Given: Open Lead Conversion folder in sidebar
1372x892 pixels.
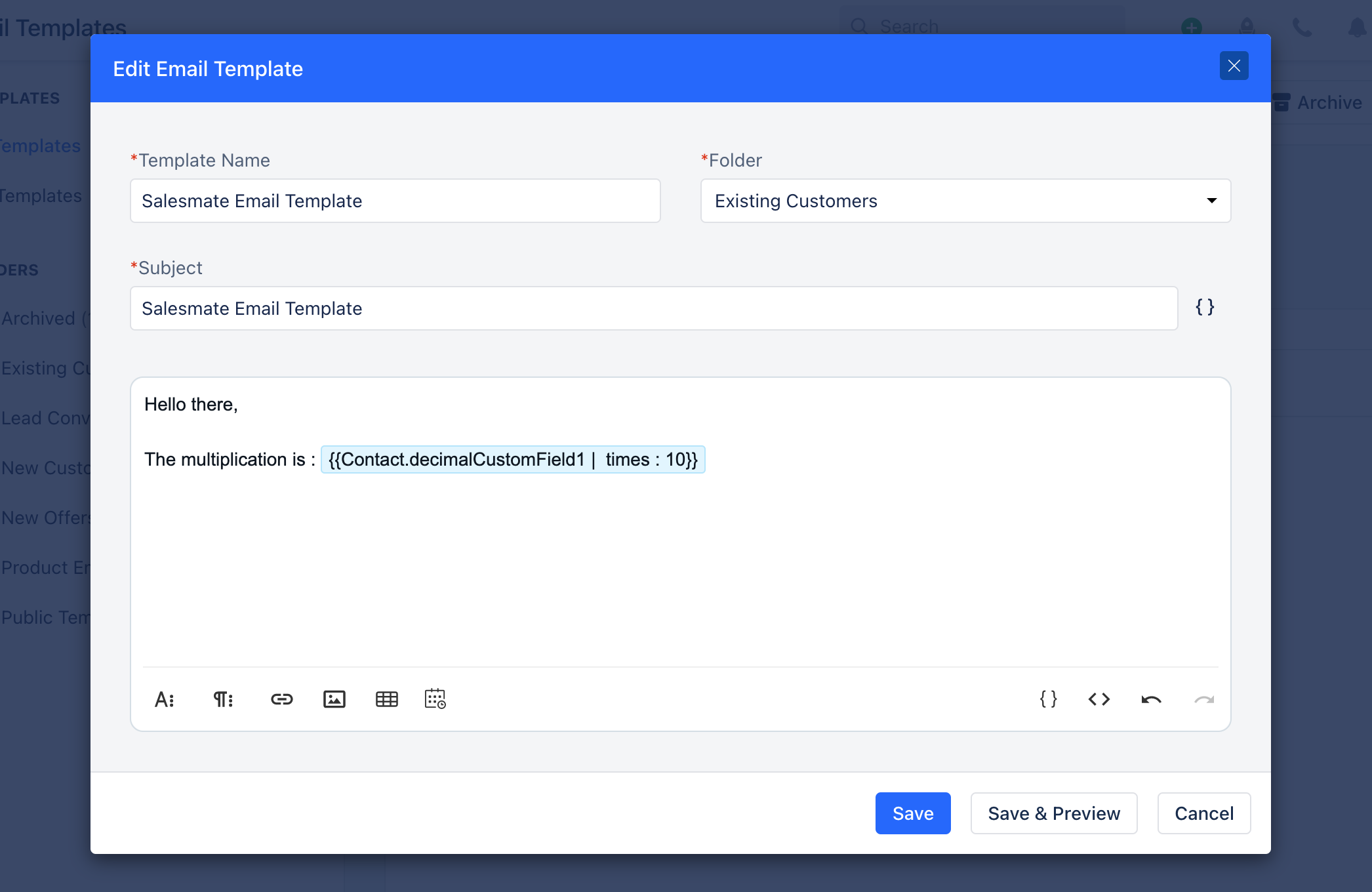Looking at the screenshot, I should click(45, 418).
